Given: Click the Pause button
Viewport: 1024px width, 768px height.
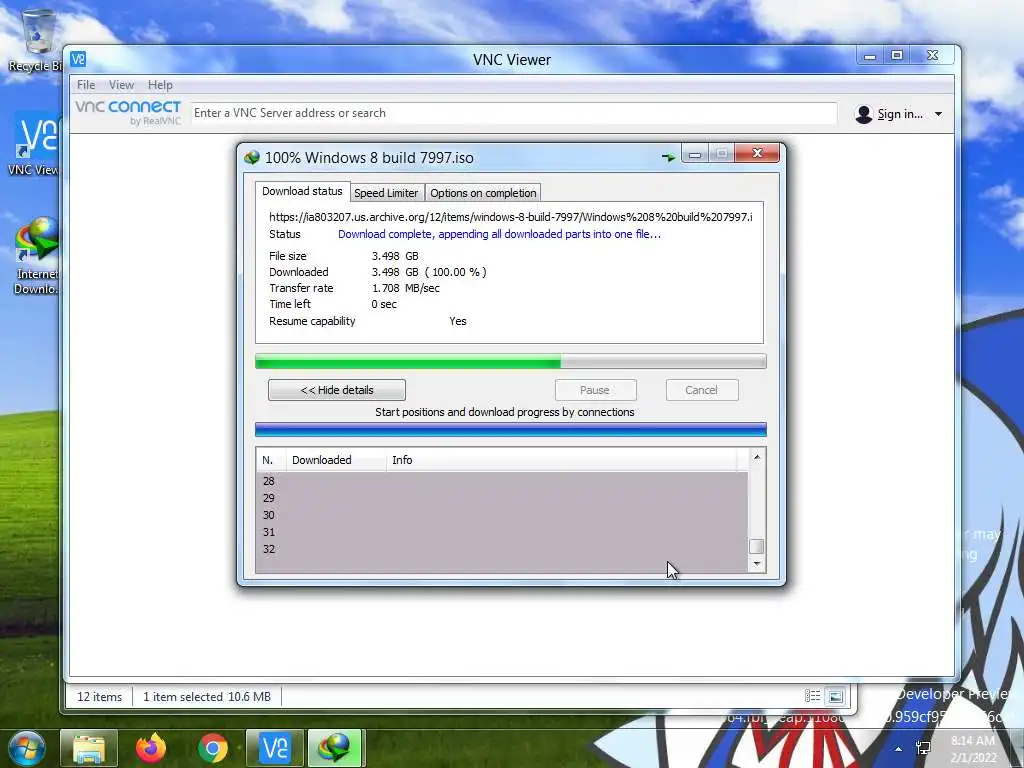Looking at the screenshot, I should coord(595,390).
